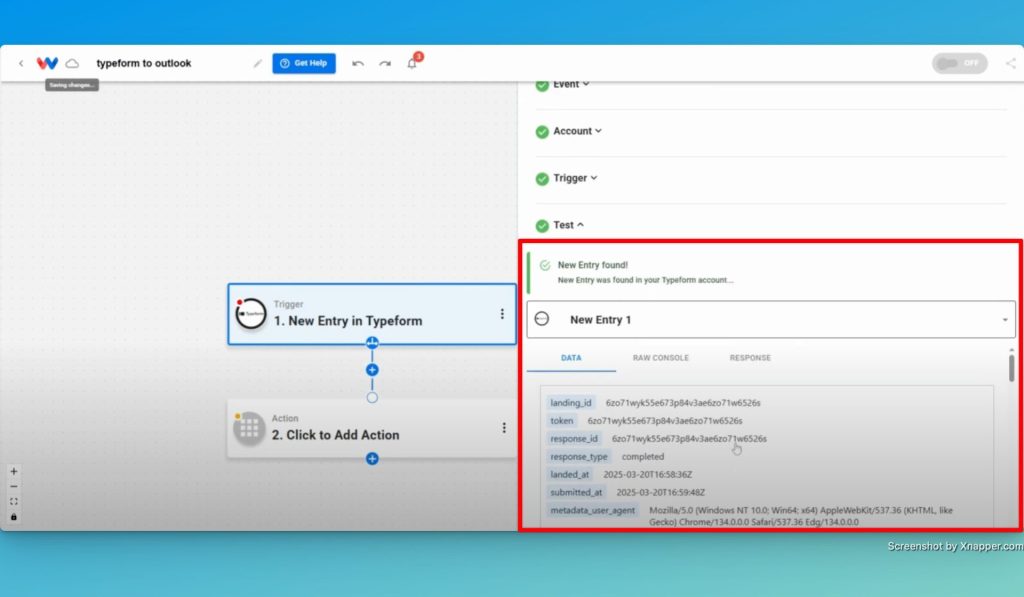This screenshot has width=1024, height=597.
Task: Click the landed_at field label
Action: coord(569,475)
